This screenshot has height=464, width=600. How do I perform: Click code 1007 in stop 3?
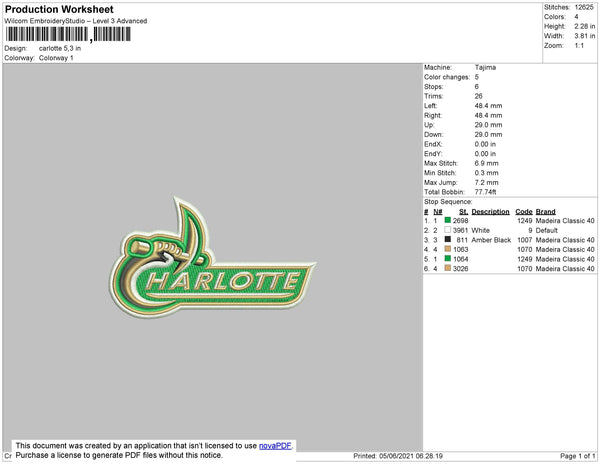point(525,240)
